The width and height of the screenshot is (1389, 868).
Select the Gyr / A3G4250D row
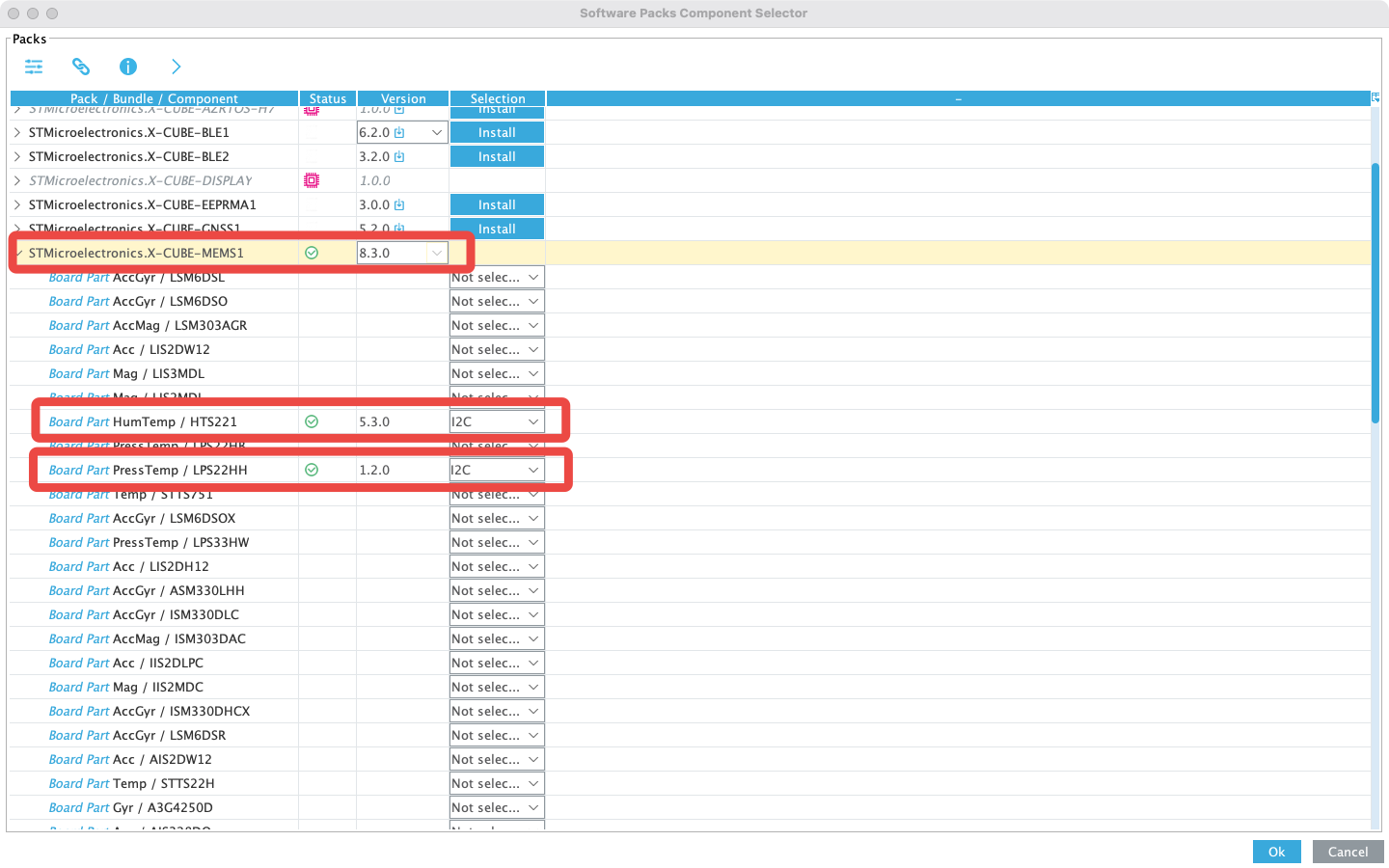(x=691, y=807)
